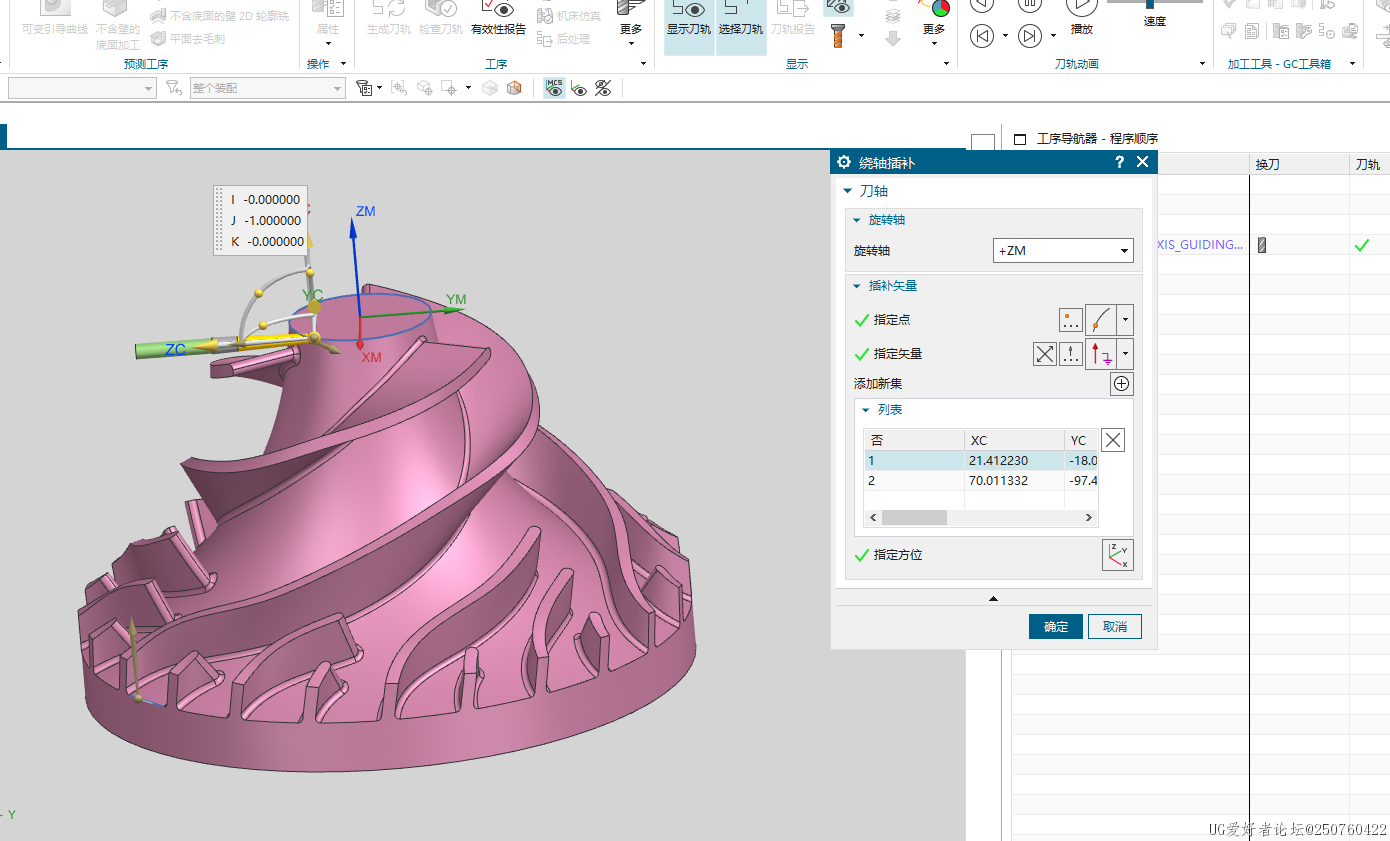Collapse dialog with bottom up-arrow
Screen dimensions: 1390x841
tap(993, 598)
